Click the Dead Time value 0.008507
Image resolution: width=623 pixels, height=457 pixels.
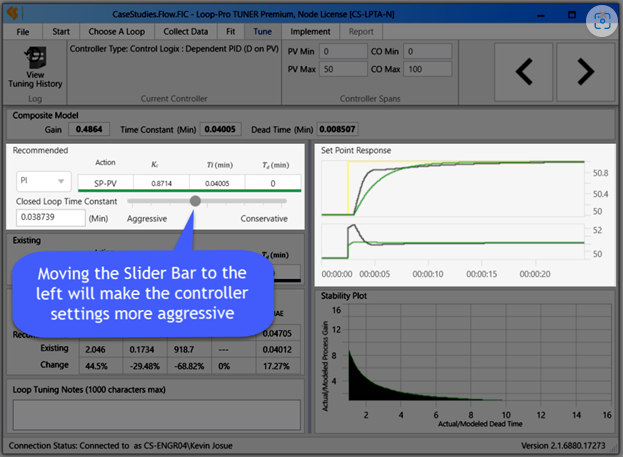click(x=337, y=129)
